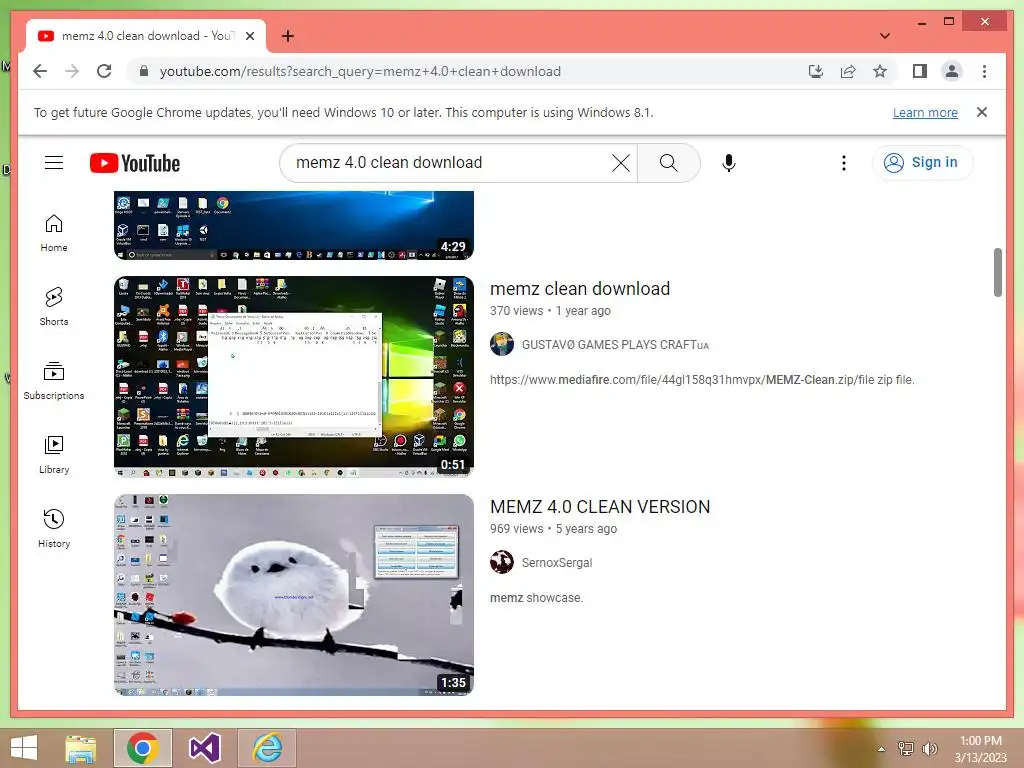Open the memz clean download thumbnail
This screenshot has width=1024, height=768.
(x=294, y=376)
